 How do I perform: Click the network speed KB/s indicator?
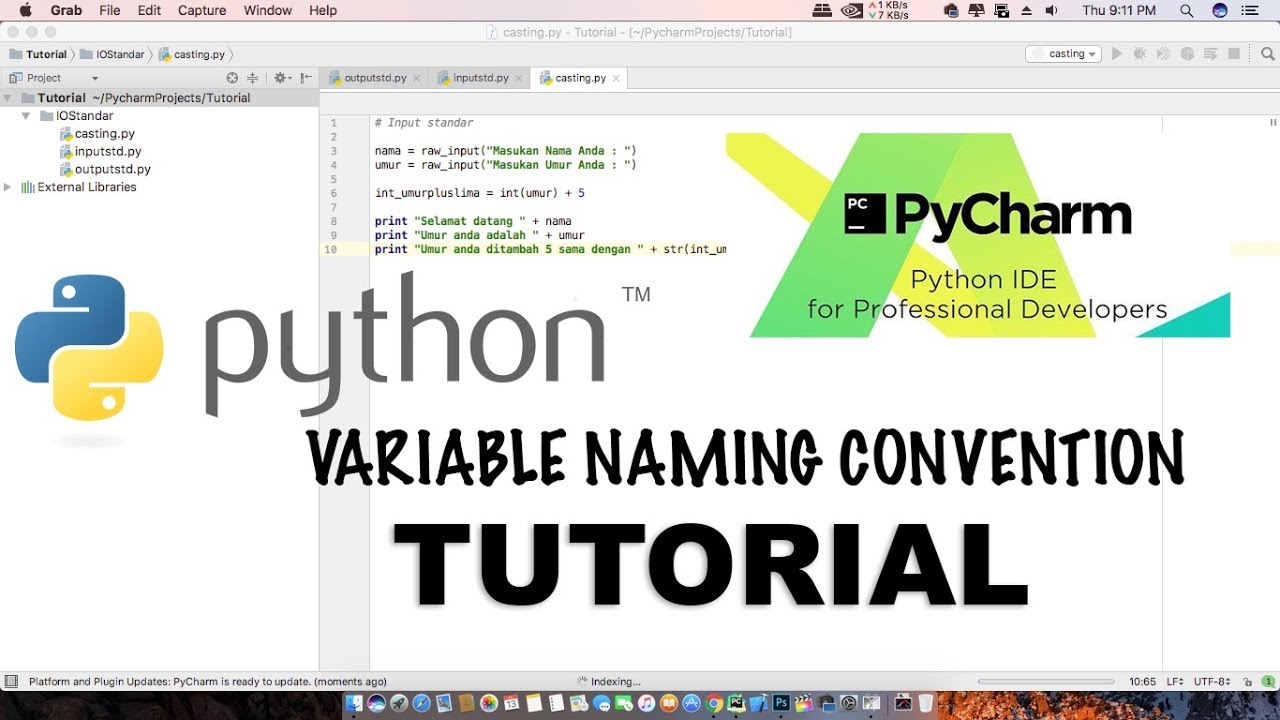pos(888,10)
